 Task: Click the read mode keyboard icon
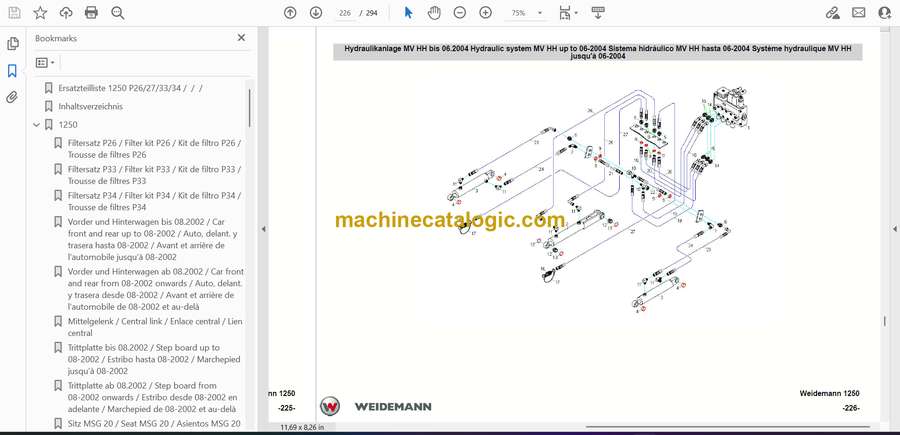coord(598,13)
